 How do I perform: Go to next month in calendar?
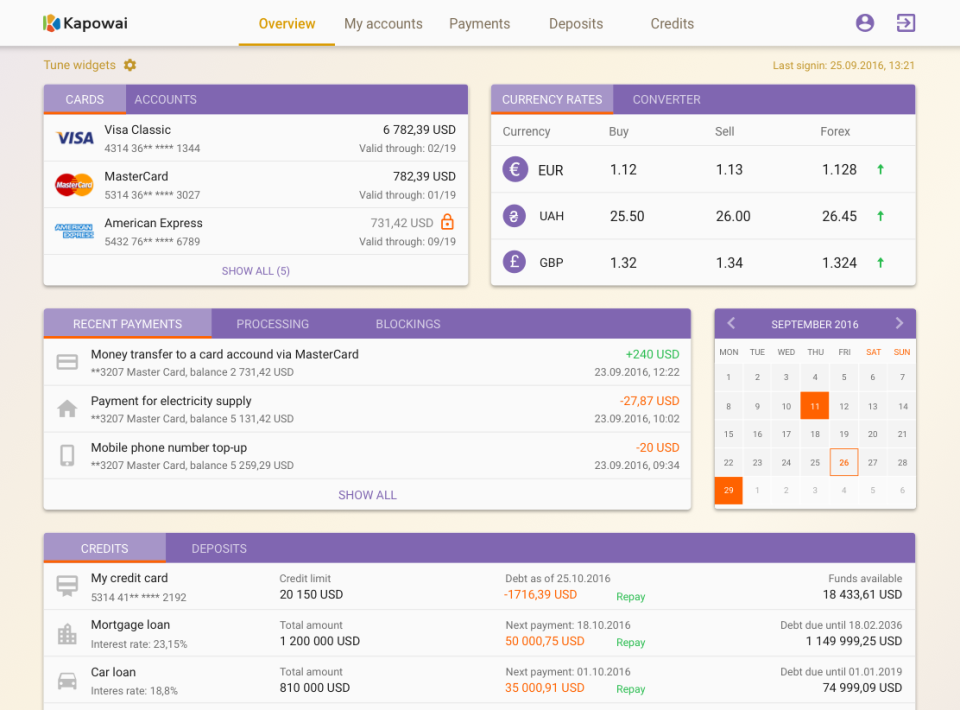[899, 323]
